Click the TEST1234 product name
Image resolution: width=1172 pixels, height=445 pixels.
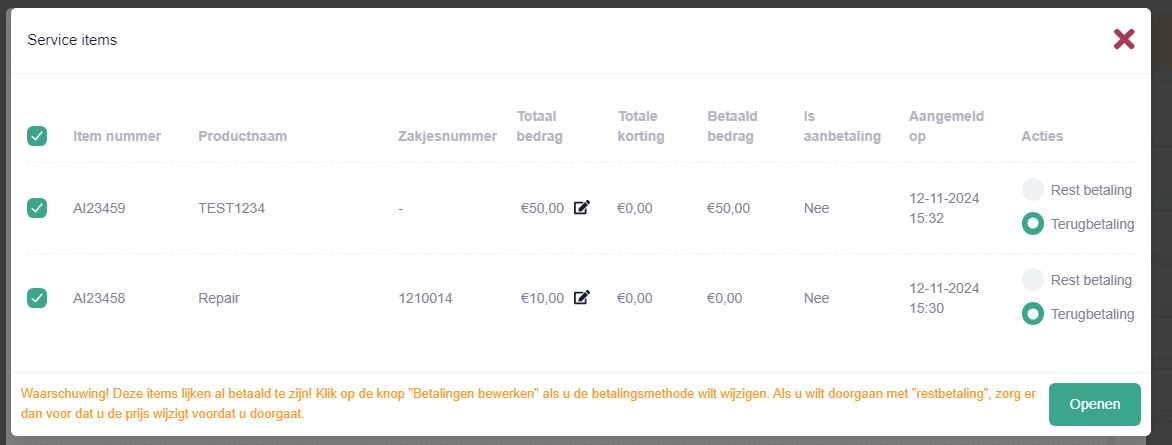tap(232, 209)
